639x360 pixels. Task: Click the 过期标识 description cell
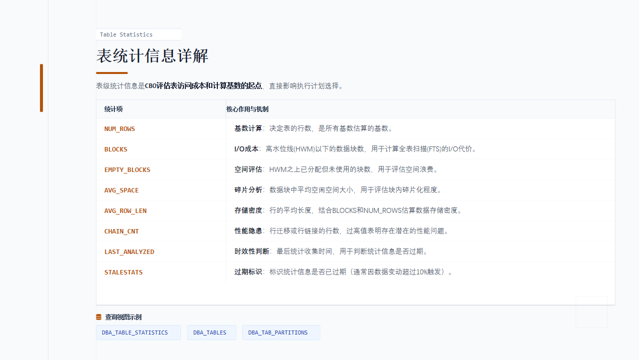(420, 272)
